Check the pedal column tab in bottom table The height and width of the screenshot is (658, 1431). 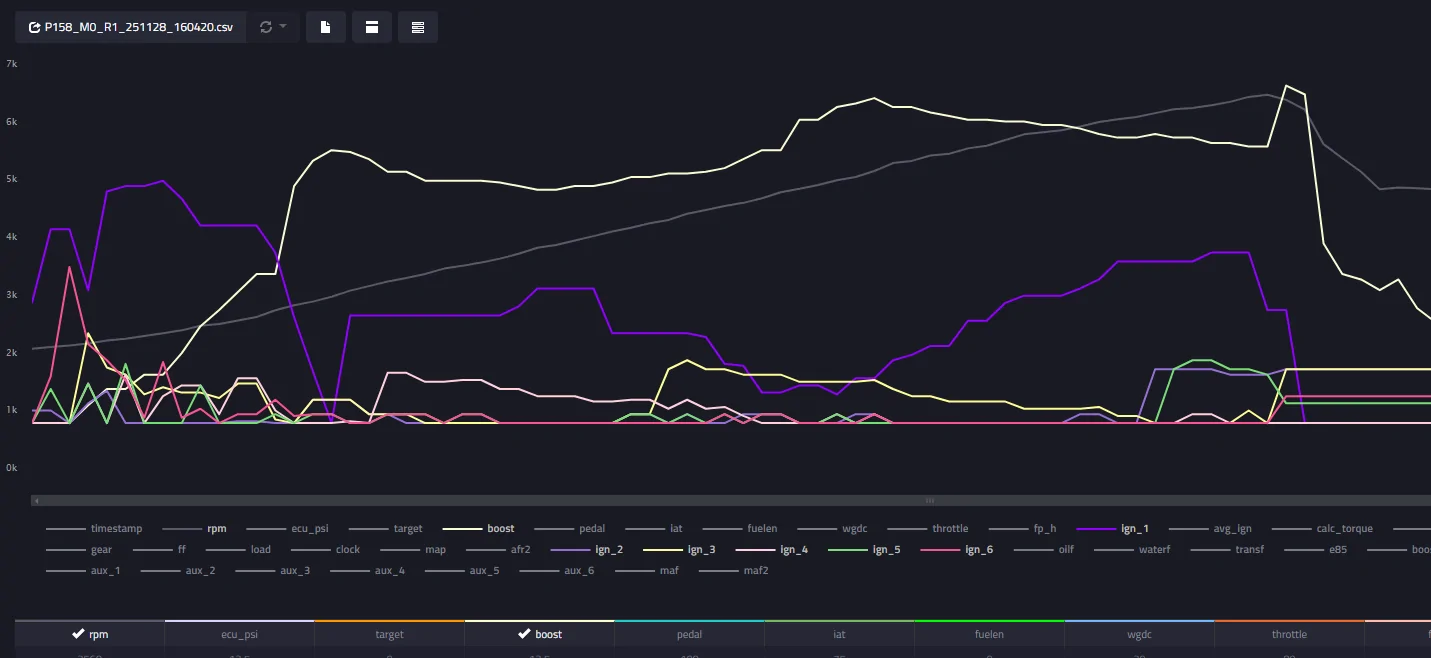689,634
